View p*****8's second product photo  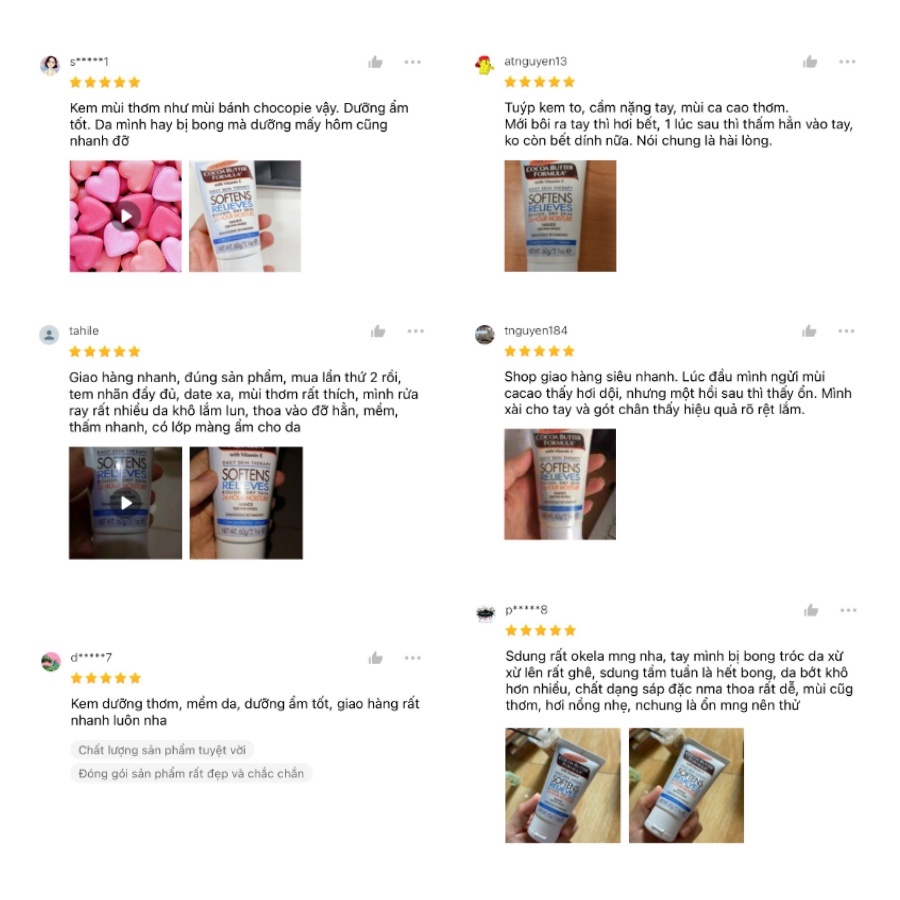click(x=686, y=785)
